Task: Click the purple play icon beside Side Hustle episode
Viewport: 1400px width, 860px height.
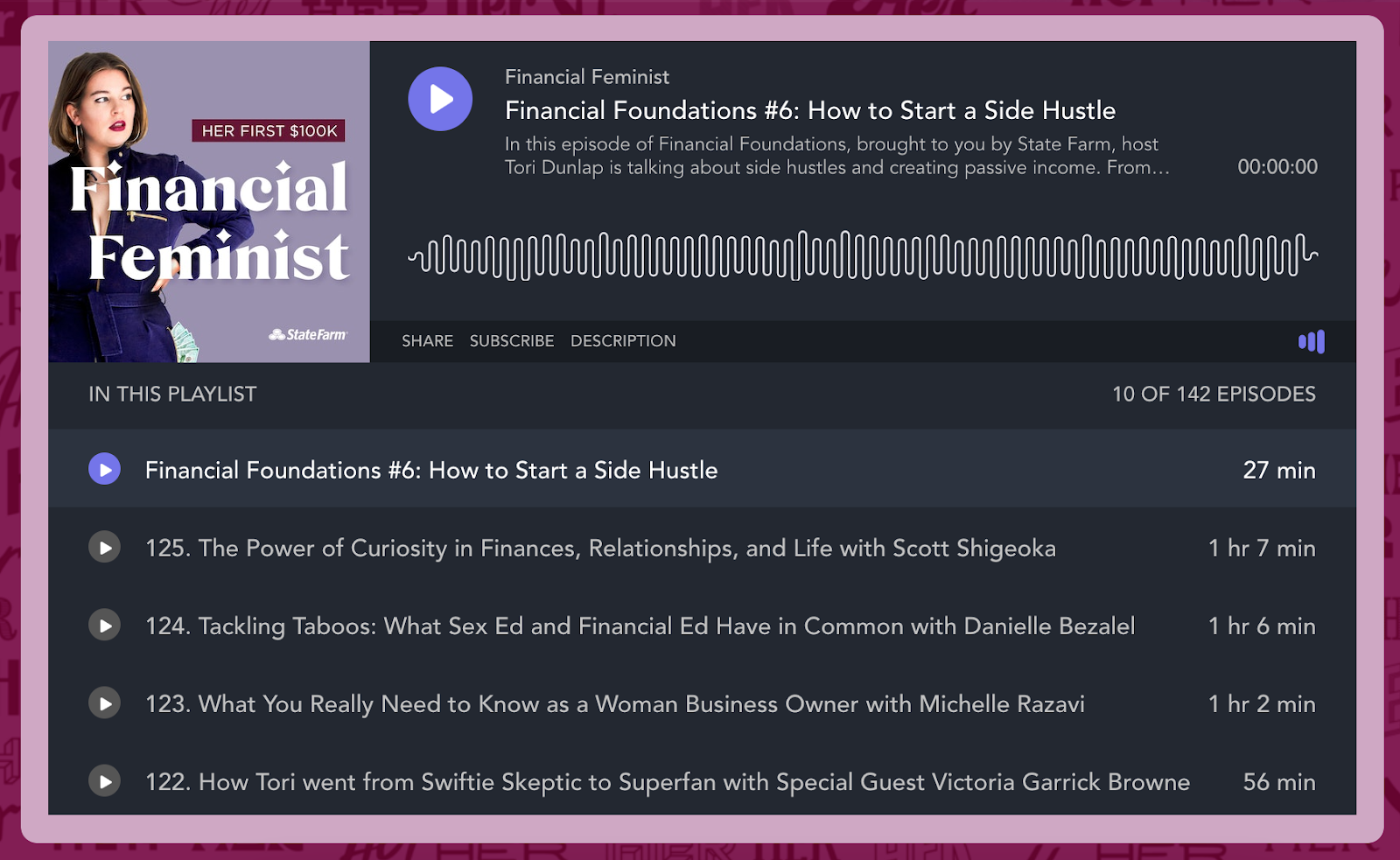Action: coord(105,469)
